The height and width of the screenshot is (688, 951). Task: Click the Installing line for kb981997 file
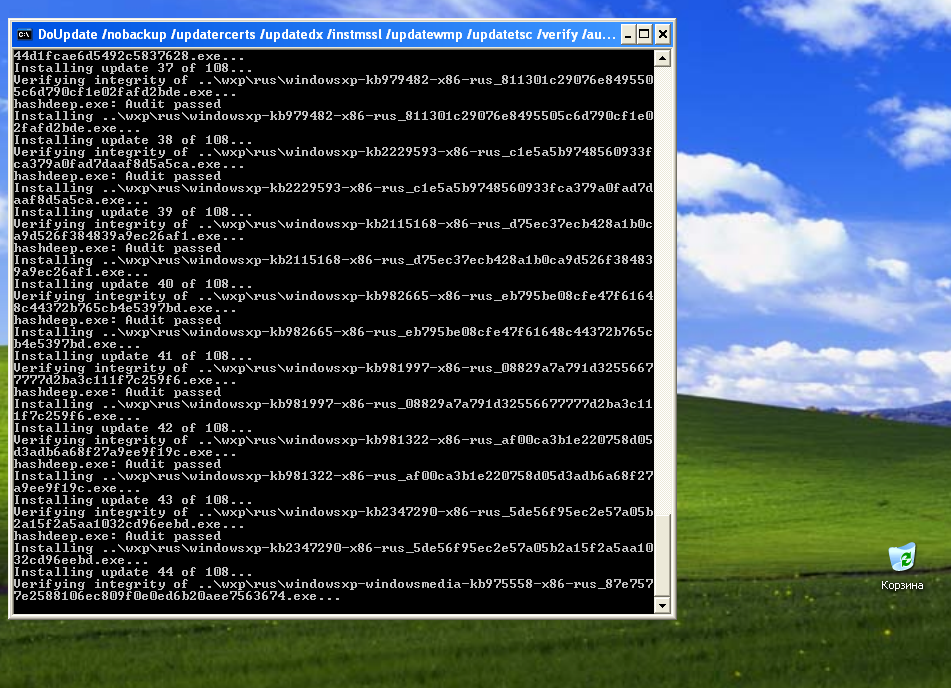tap(334, 404)
